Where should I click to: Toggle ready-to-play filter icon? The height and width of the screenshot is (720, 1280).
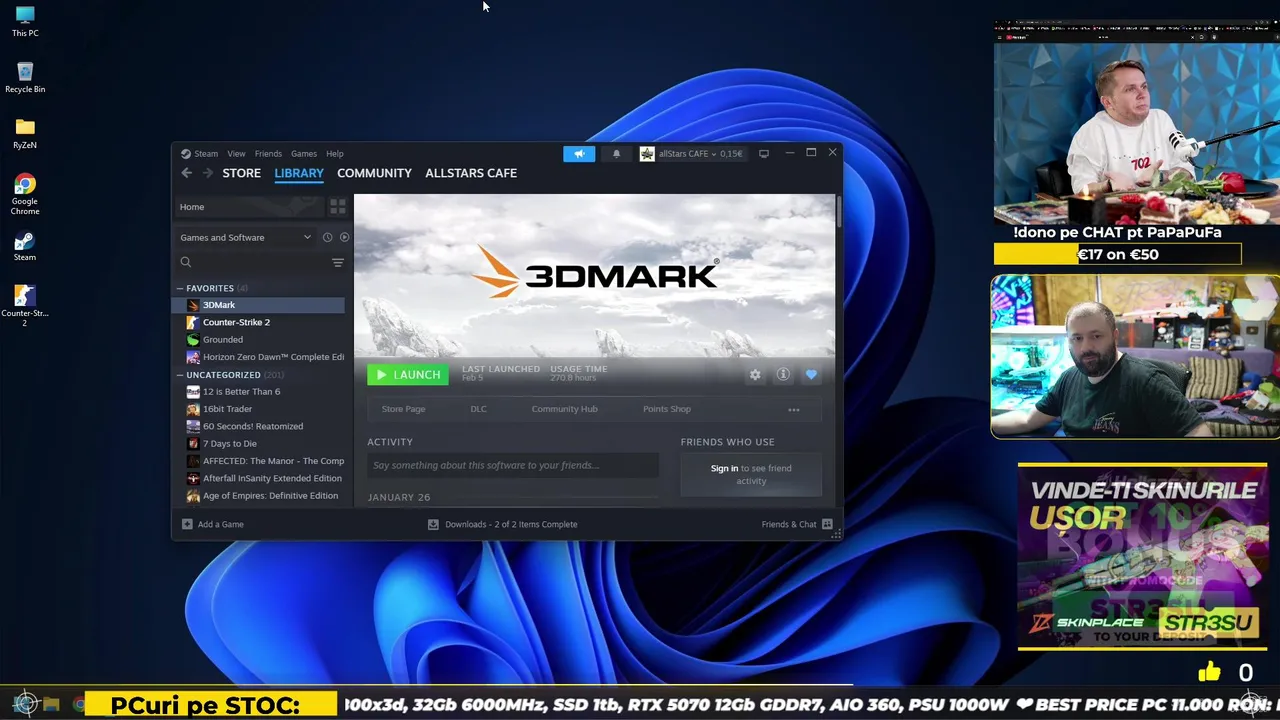[x=344, y=237]
